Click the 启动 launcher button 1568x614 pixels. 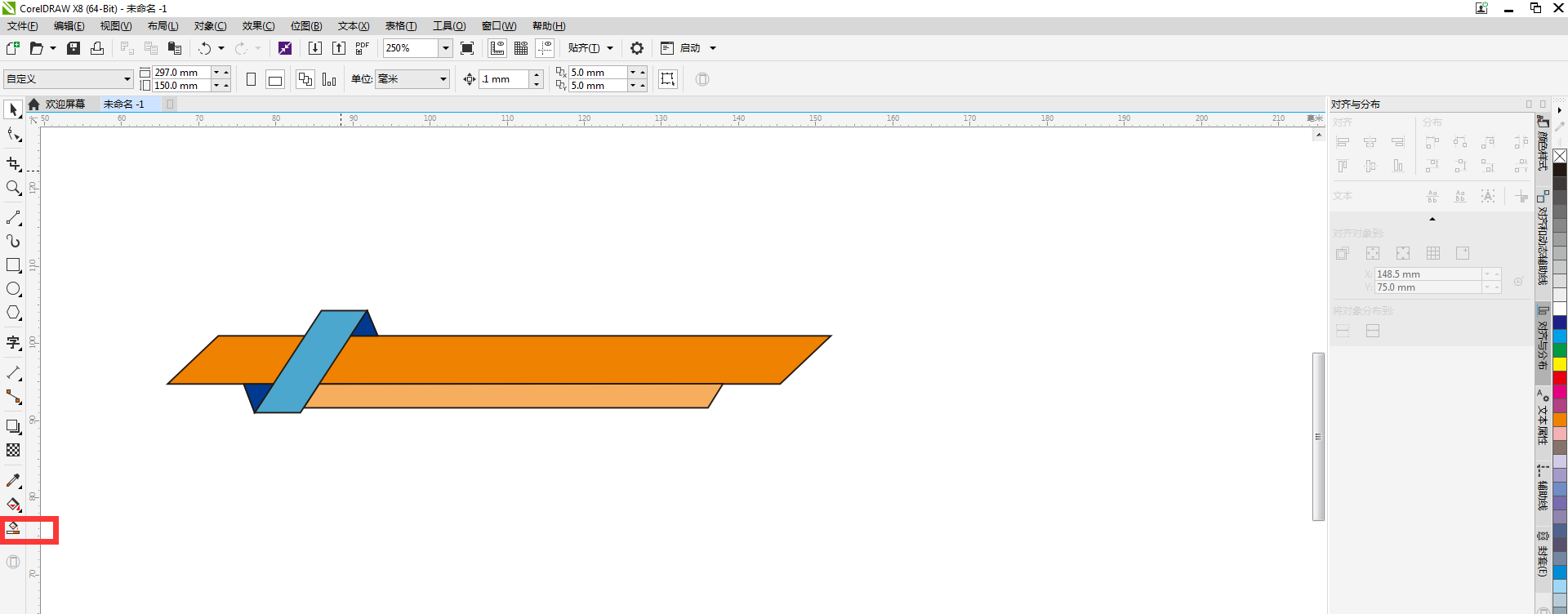click(690, 48)
